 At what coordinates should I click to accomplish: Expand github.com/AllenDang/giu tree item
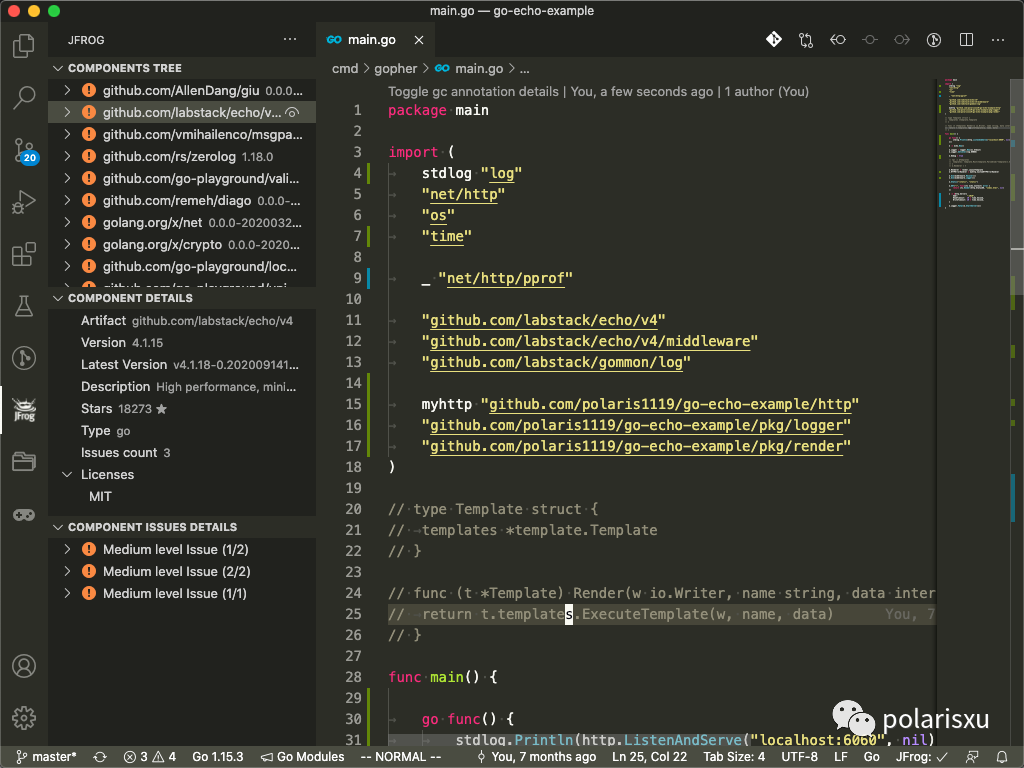pos(67,90)
